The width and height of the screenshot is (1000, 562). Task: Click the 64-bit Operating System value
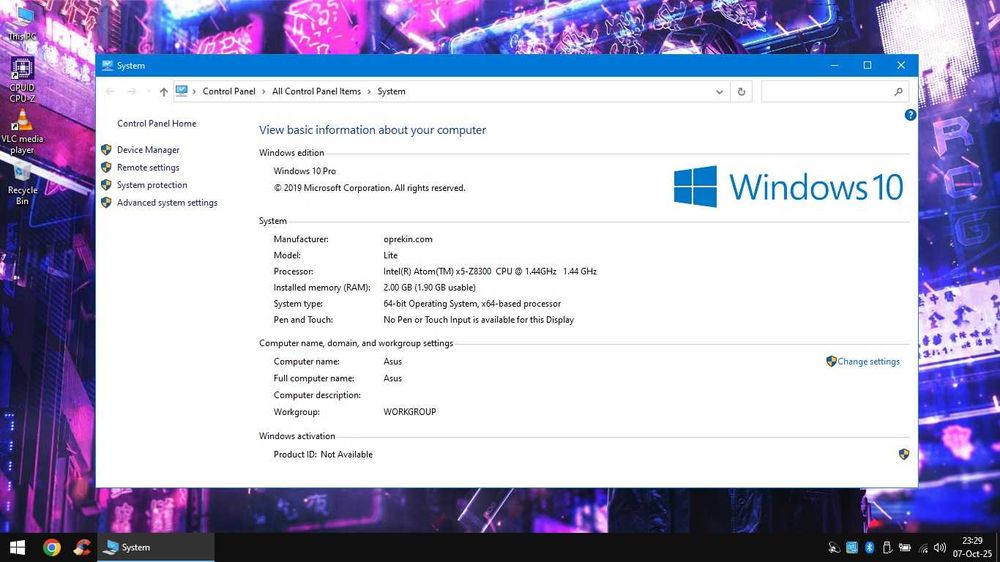pyautogui.click(x=472, y=304)
